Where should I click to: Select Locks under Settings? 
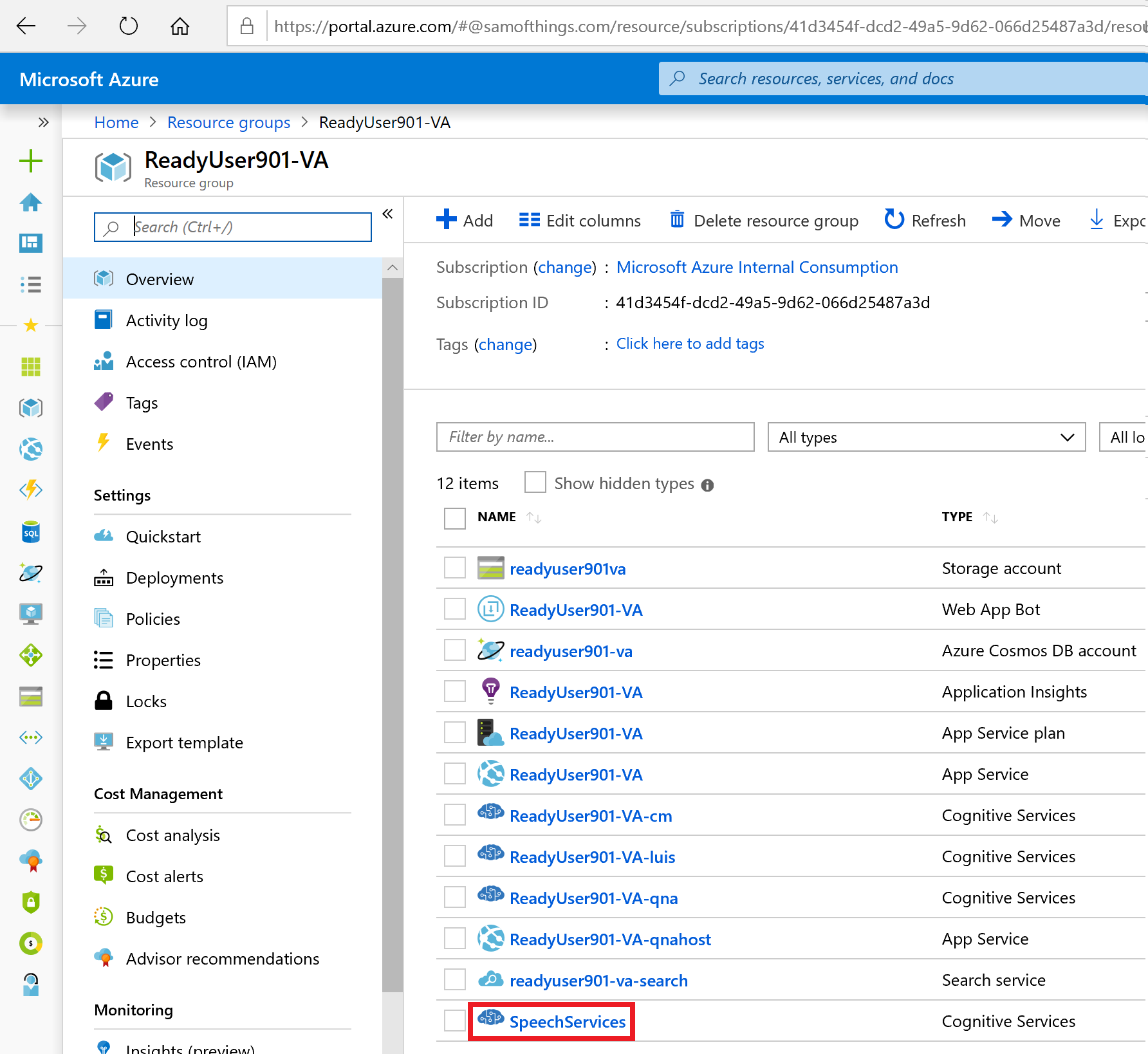(223, 701)
